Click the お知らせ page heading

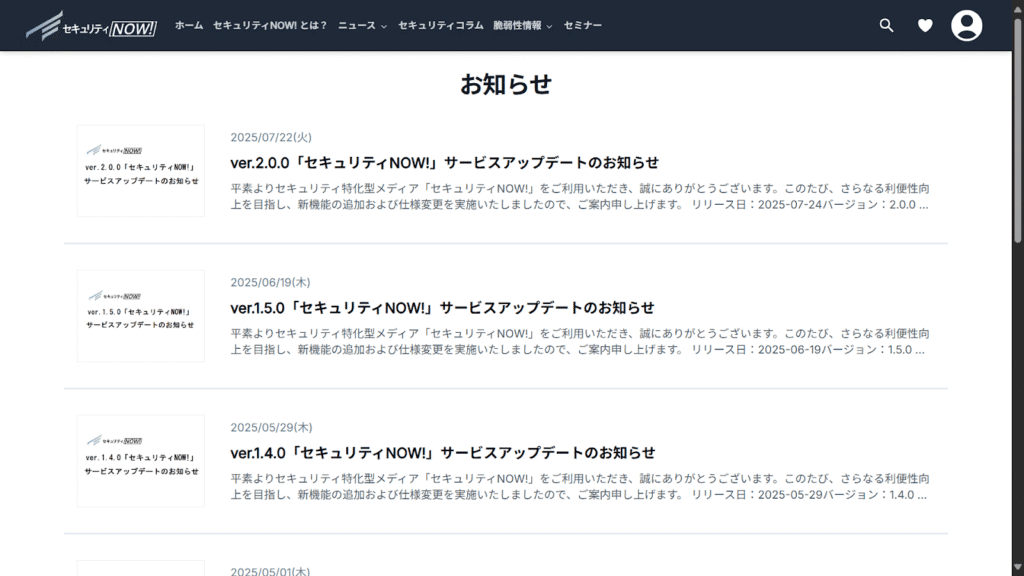(x=506, y=84)
